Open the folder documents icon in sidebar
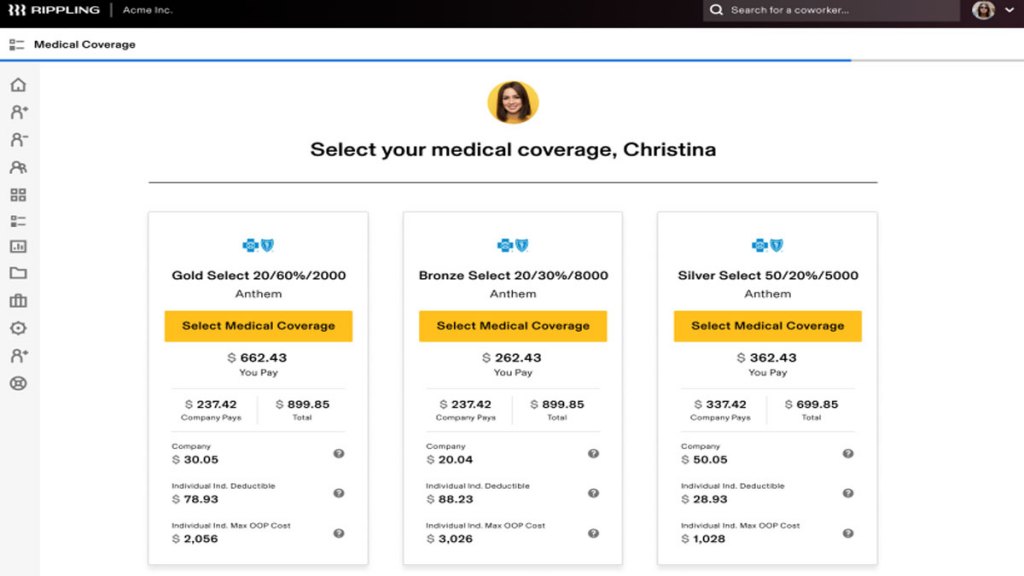Image resolution: width=1024 pixels, height=576 pixels. coord(18,273)
